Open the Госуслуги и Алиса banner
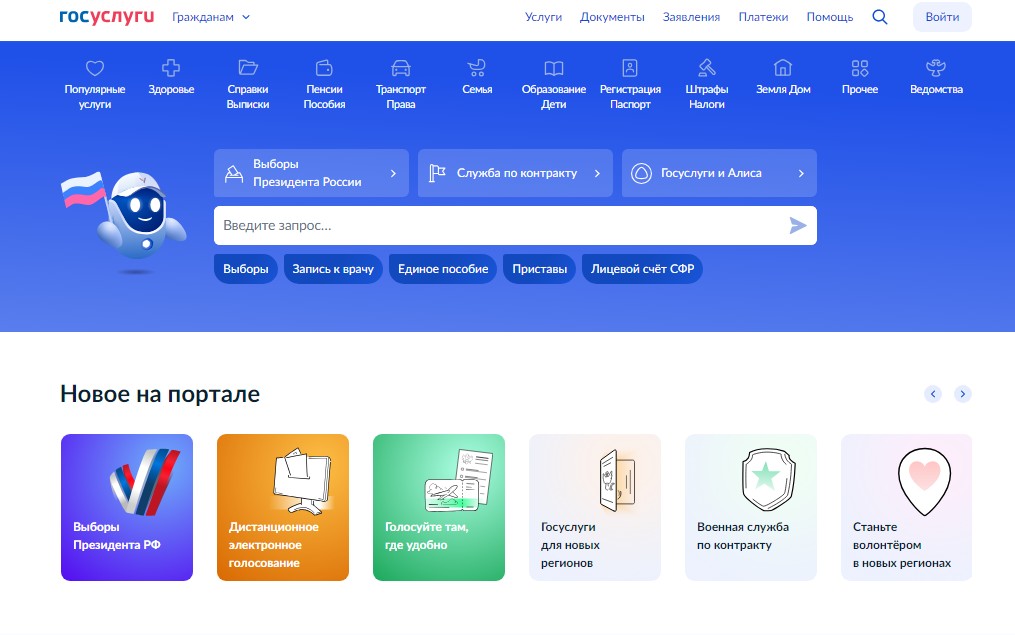This screenshot has width=1015, height=635. pos(719,173)
